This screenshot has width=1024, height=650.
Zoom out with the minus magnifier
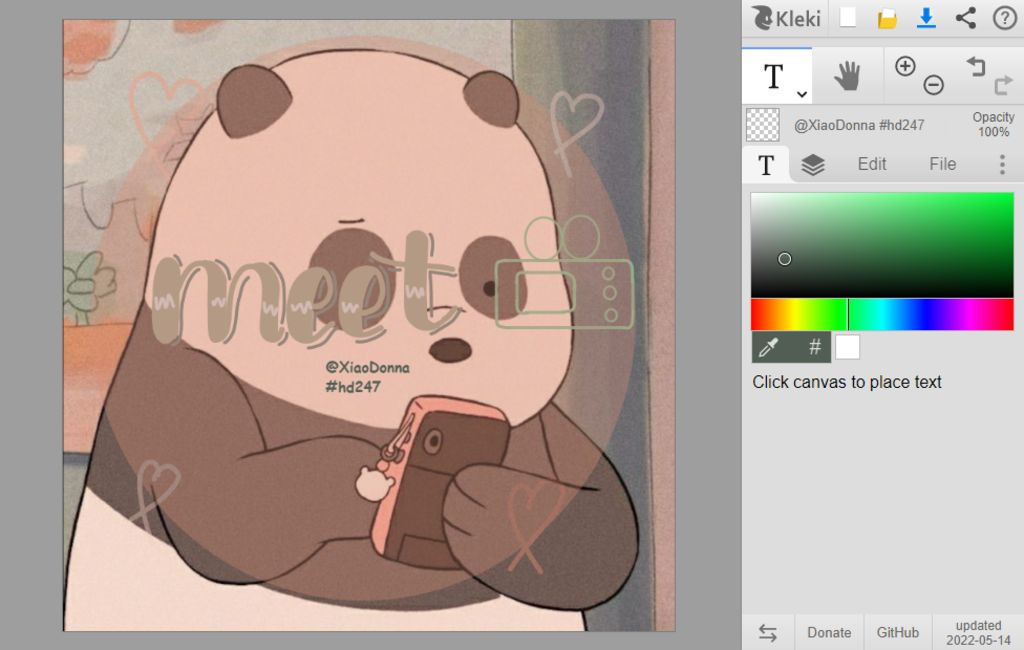tap(933, 84)
